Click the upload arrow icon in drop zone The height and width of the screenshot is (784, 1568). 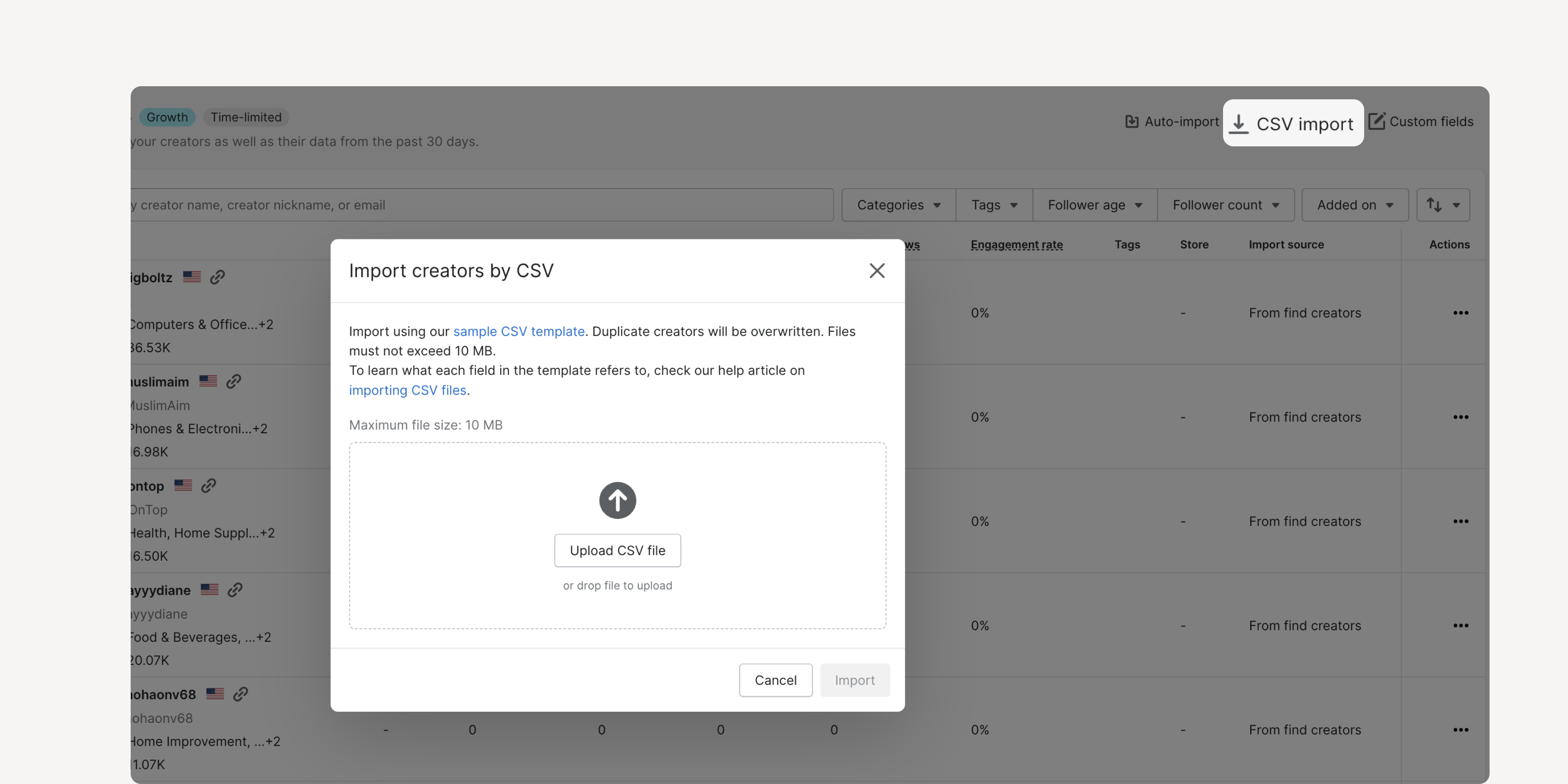click(617, 500)
